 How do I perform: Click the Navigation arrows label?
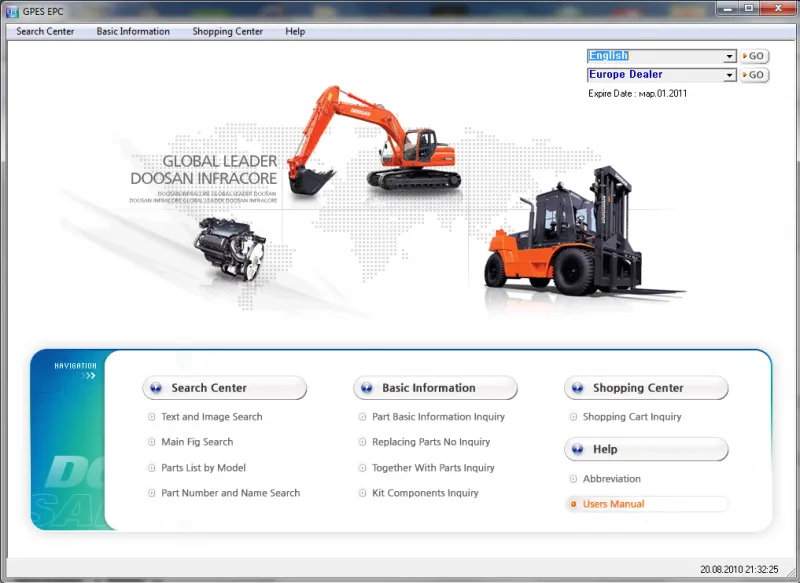point(76,371)
